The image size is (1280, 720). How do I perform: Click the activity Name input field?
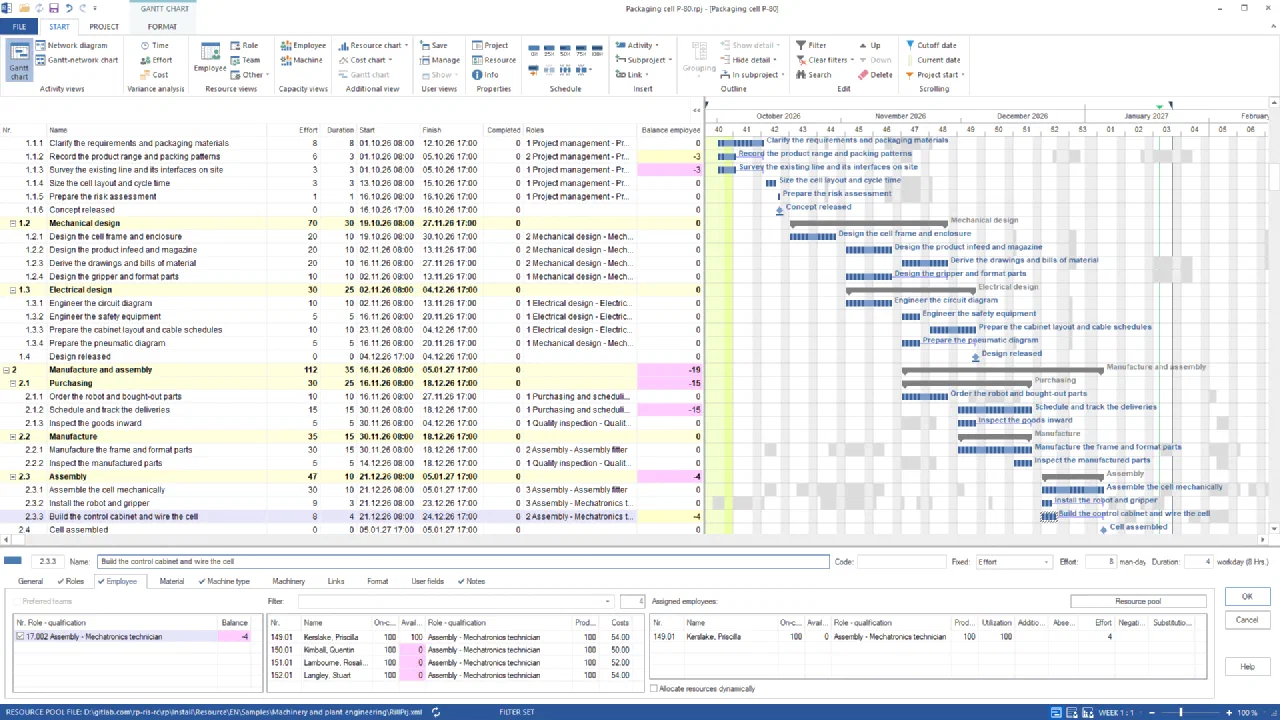tap(463, 562)
